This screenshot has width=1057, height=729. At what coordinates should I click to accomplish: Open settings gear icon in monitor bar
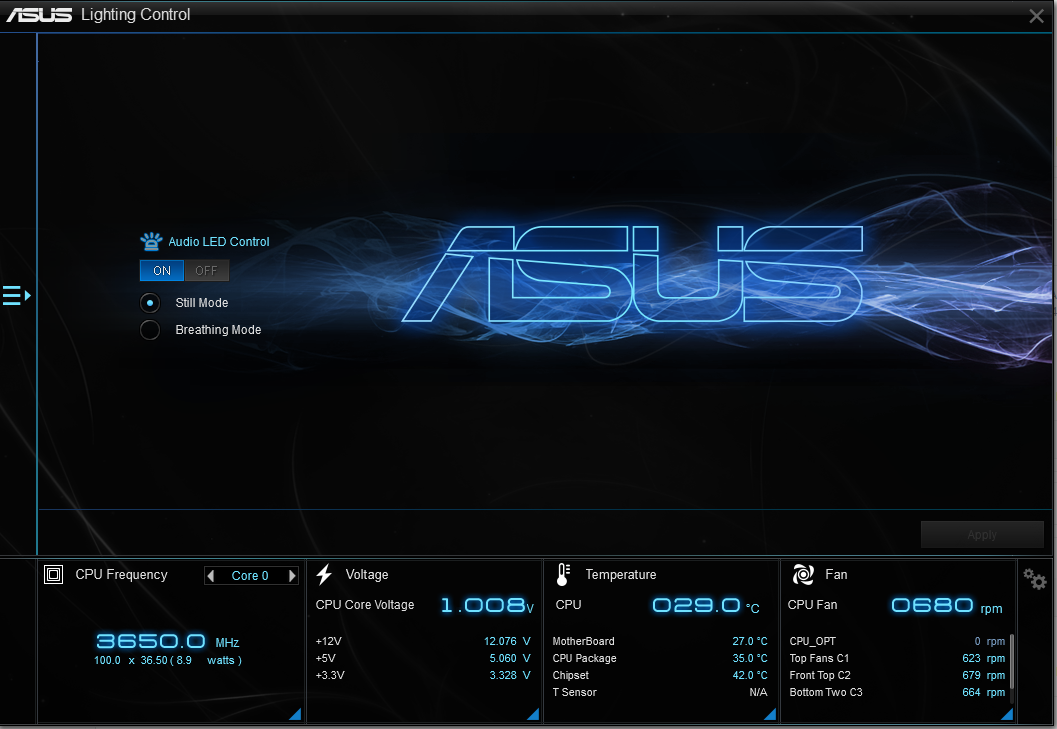tap(1035, 579)
